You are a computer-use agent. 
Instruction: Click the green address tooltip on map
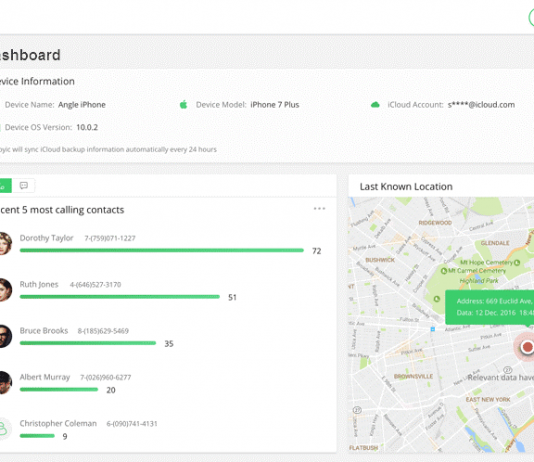(x=489, y=307)
